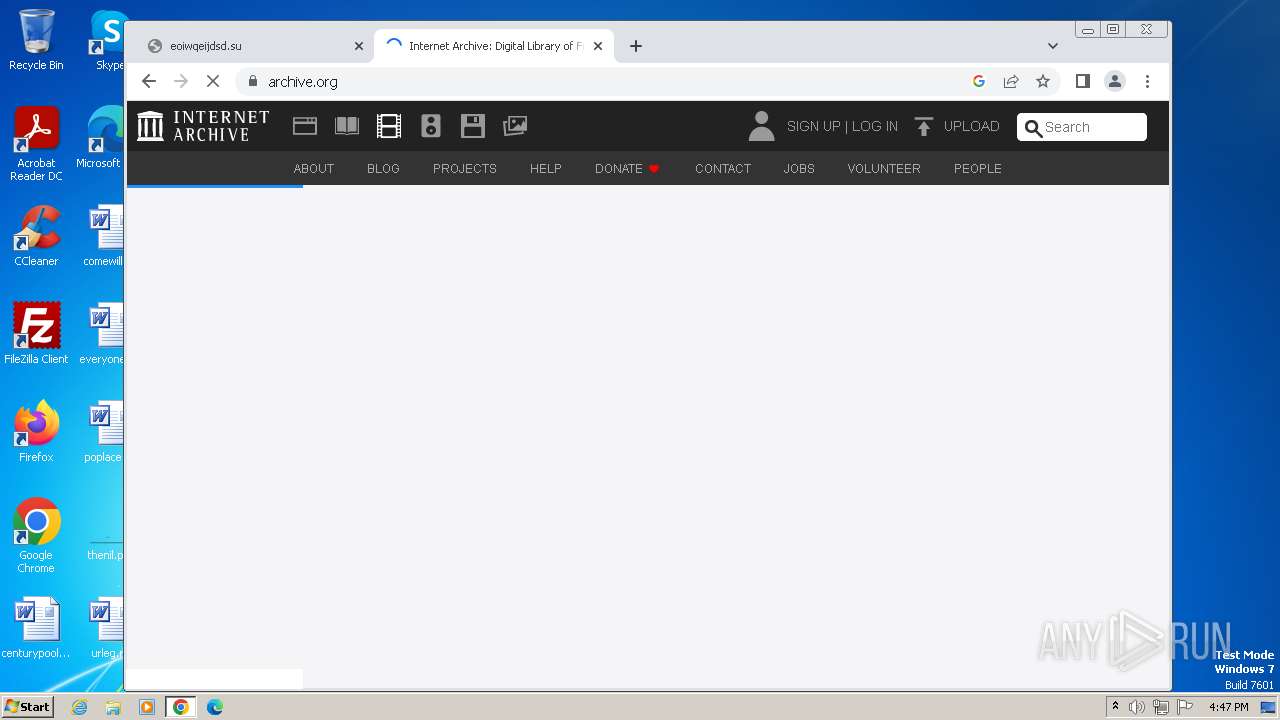The width and height of the screenshot is (1280, 720).
Task: Open the CONTACT link
Action: coord(723,169)
